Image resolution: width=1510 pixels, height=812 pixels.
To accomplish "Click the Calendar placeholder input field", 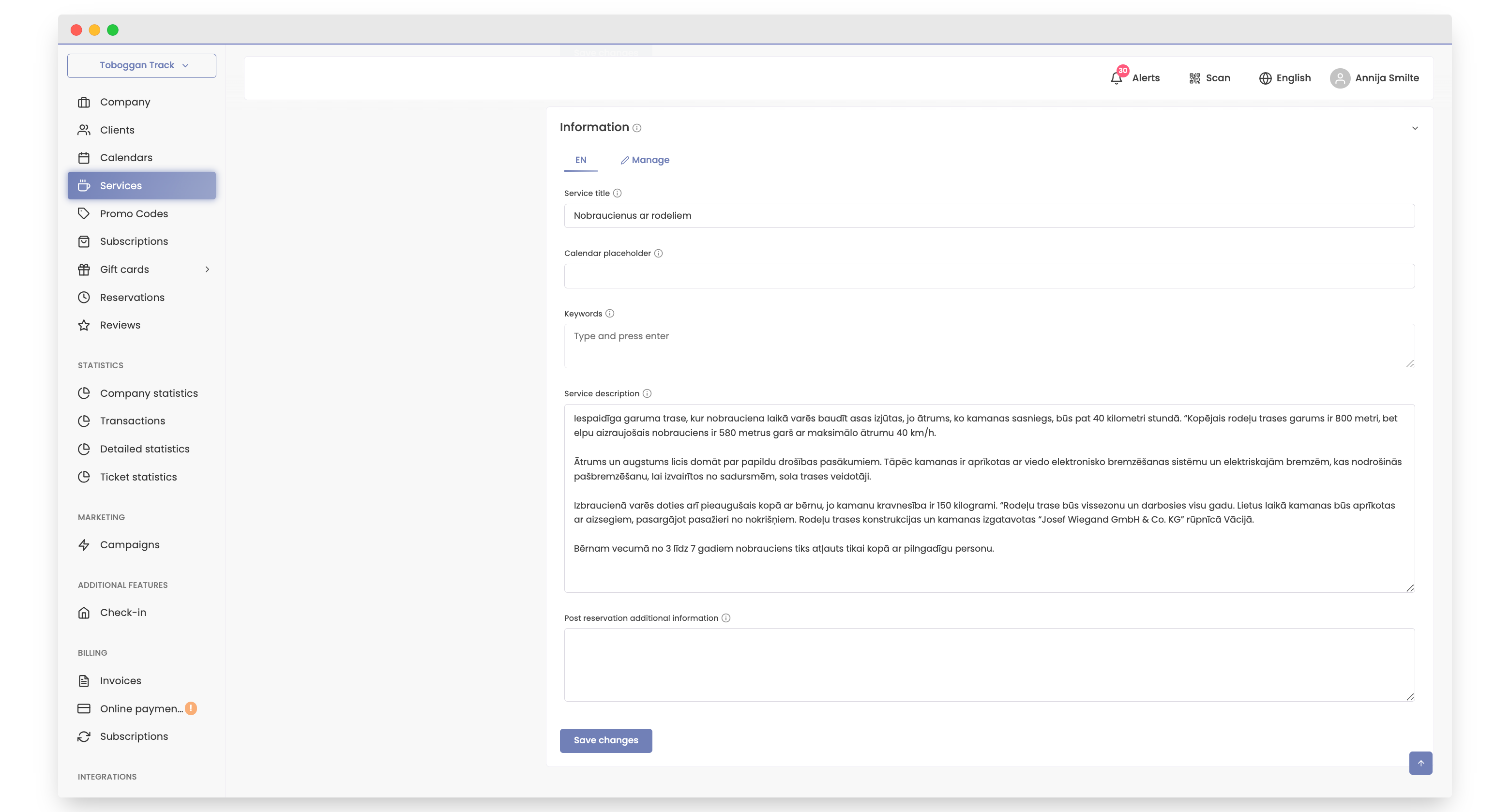I will (989, 276).
